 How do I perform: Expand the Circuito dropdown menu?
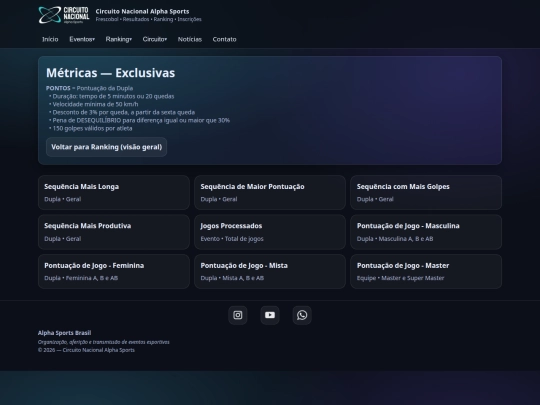(x=155, y=39)
